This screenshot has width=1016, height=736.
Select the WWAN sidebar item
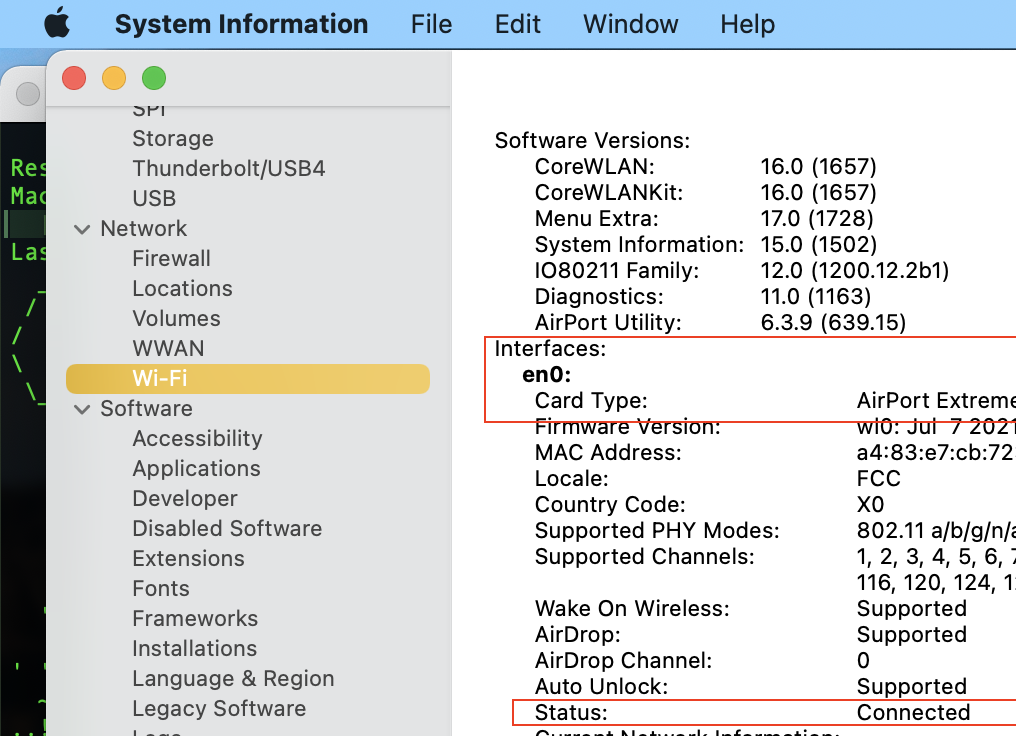tap(168, 348)
